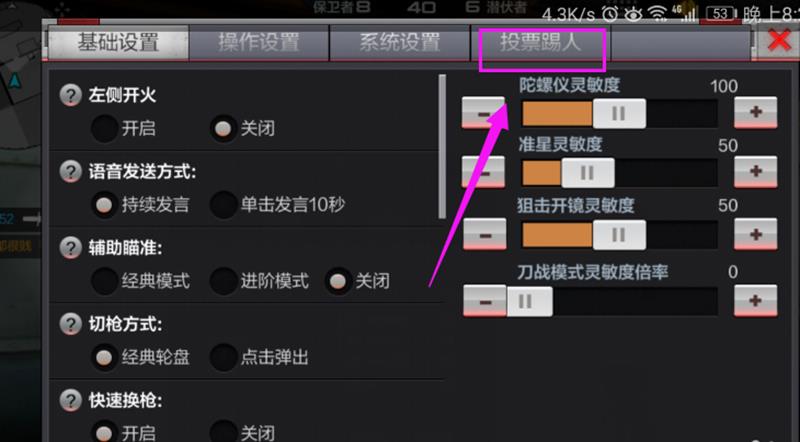This screenshot has height=442, width=800.
Task: Click the 准星灵敏度 slider handle
Action: [588, 173]
